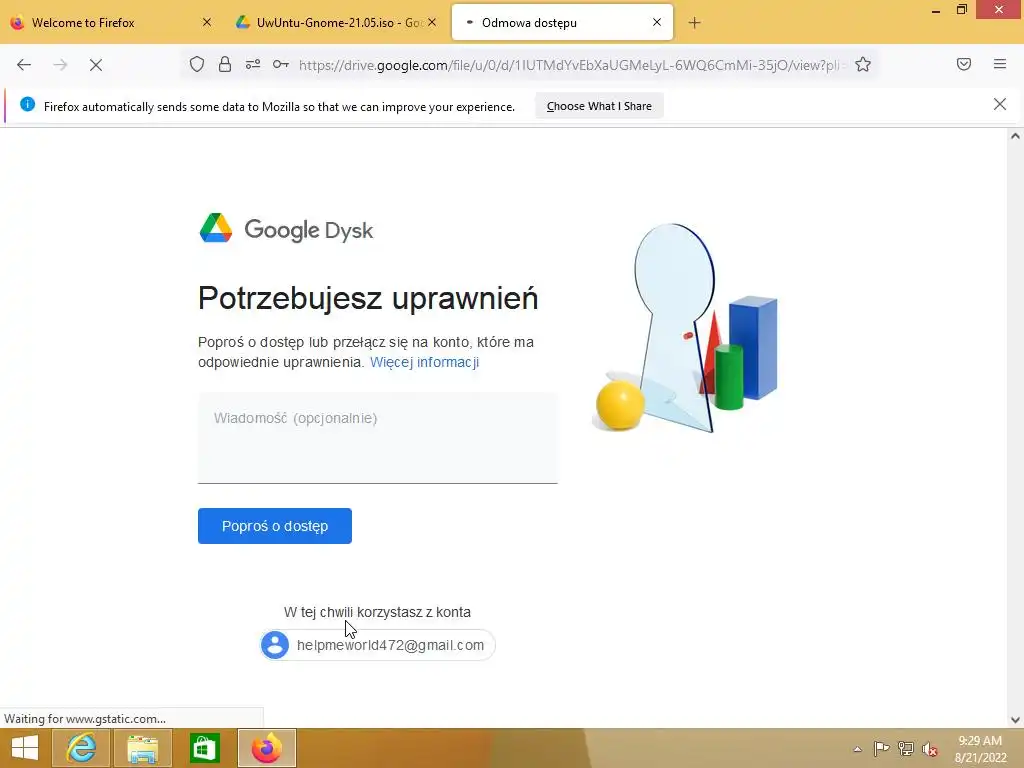Click the Choose What I Share button

tap(600, 106)
